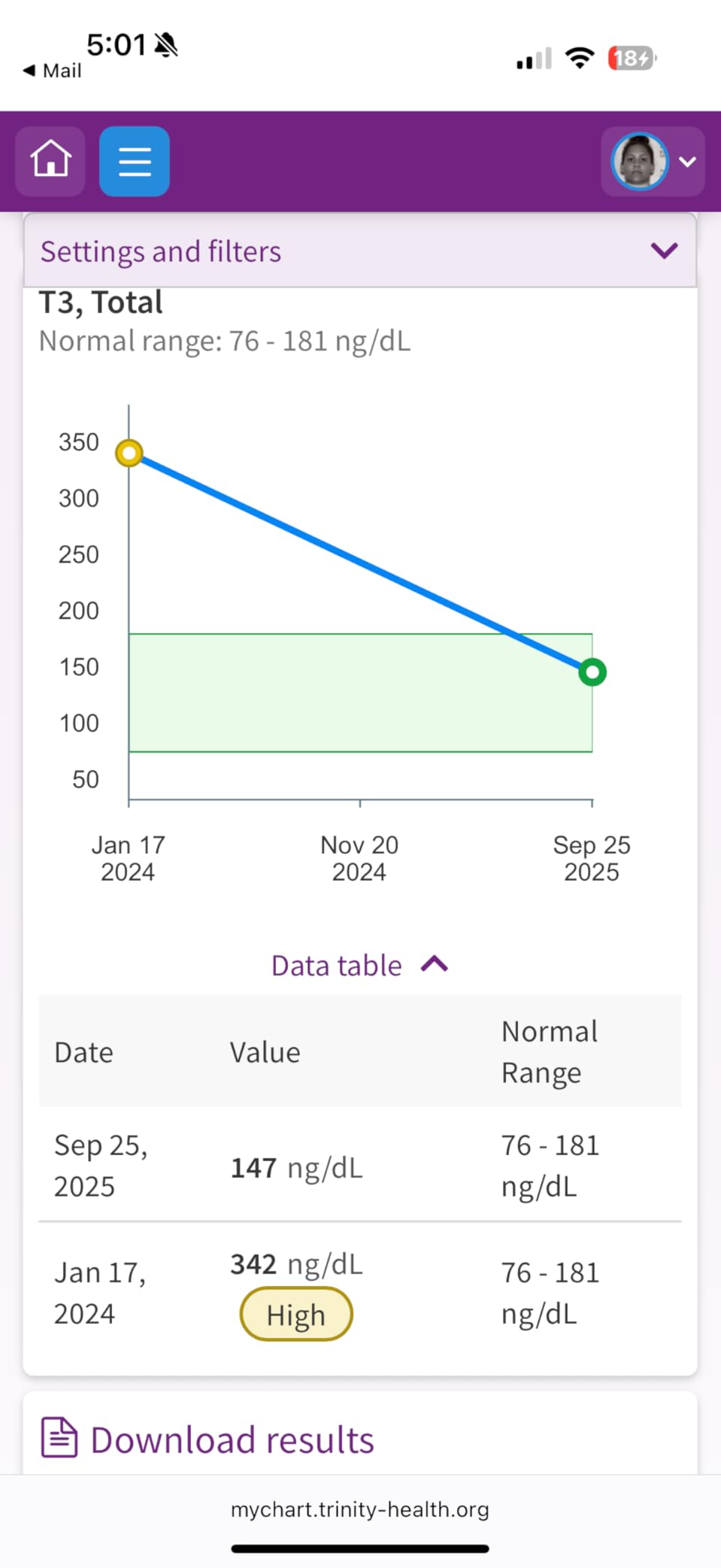Tap the mychart.trinity-health.org address bar
The image size is (721, 1568).
click(x=360, y=1509)
